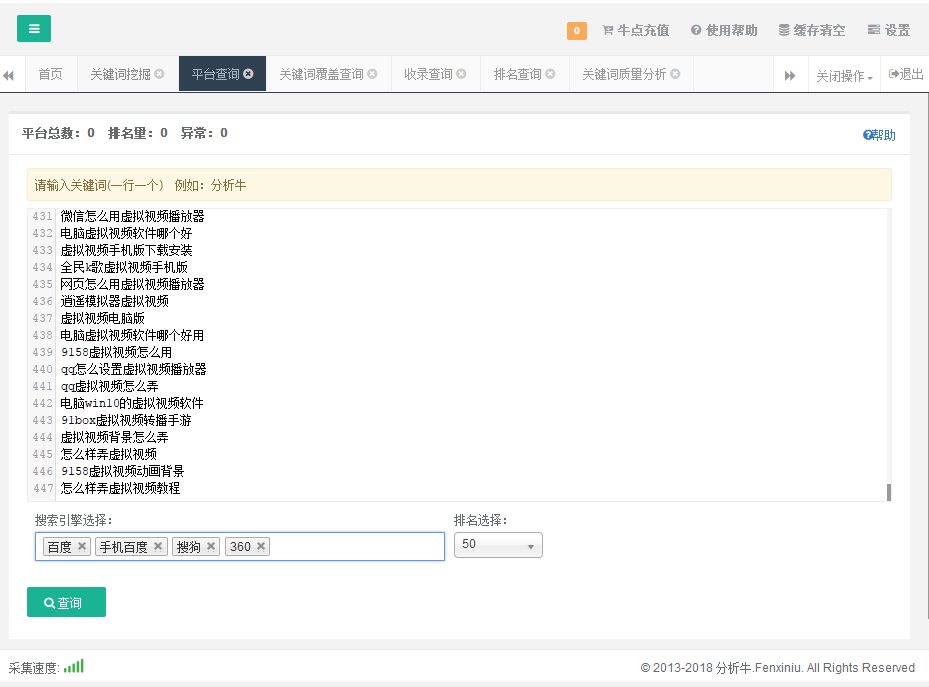Remove the 搜狗 search engine tag
Viewport: 929px width, 687px height.
[210, 546]
